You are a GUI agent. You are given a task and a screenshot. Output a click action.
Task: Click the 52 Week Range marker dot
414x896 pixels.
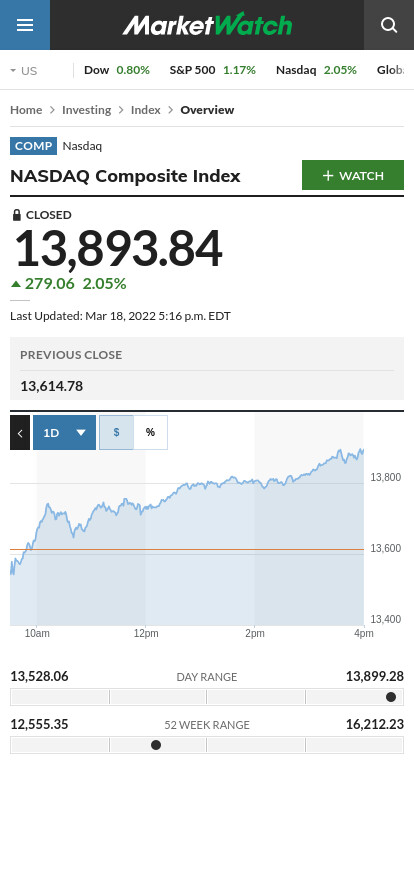pos(156,745)
